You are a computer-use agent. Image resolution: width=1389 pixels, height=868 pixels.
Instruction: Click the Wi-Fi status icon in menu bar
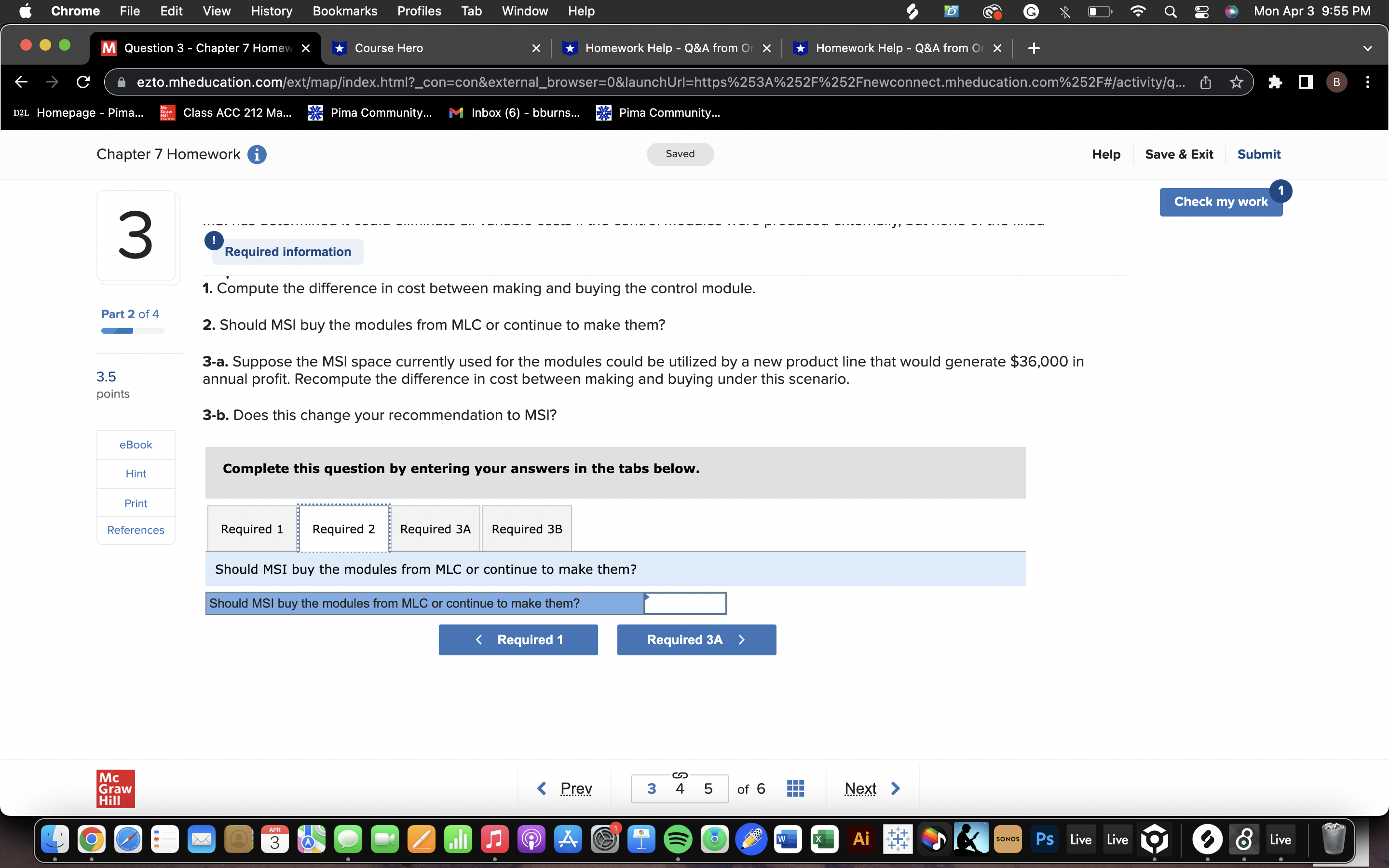(x=1138, y=11)
